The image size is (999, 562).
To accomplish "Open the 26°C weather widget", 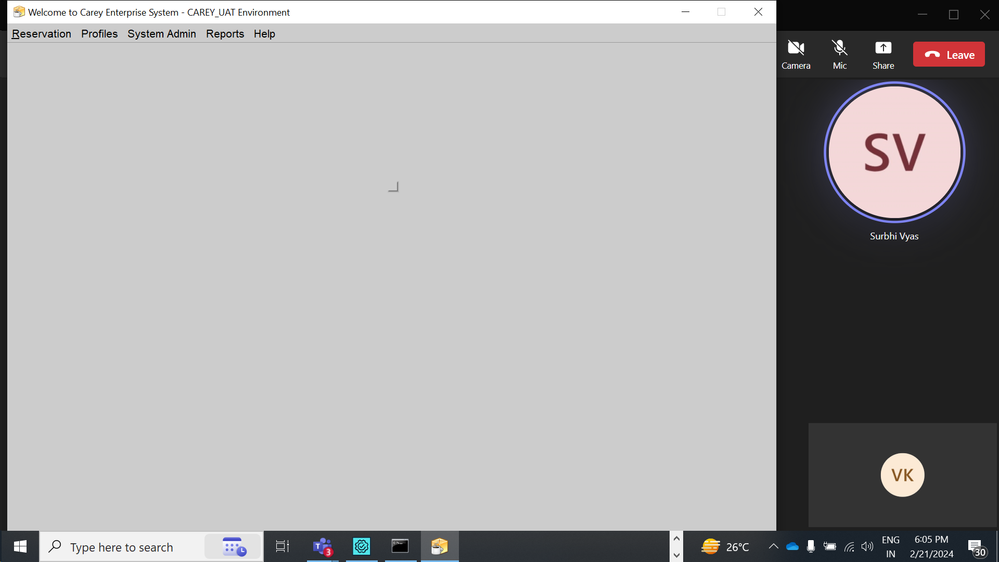I will (x=725, y=547).
